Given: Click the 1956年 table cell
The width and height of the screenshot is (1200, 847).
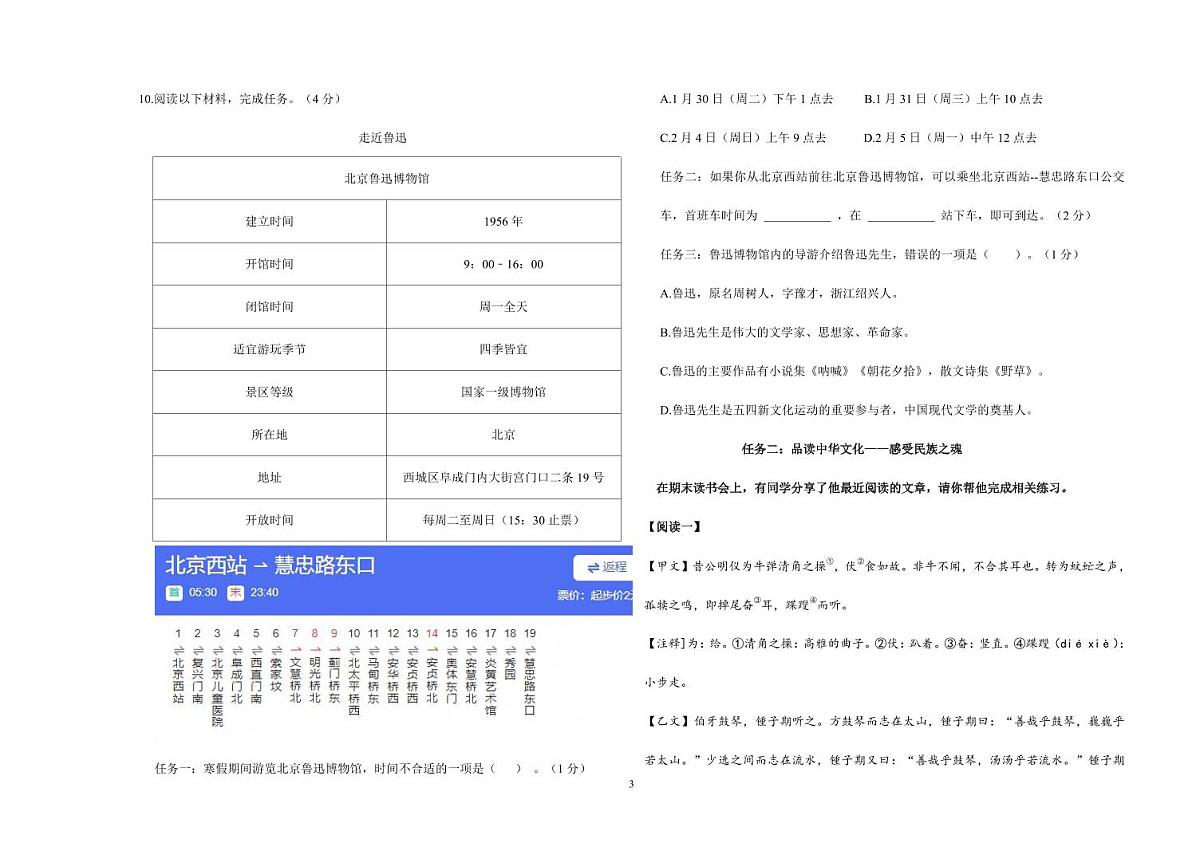Looking at the screenshot, I should (x=503, y=221).
